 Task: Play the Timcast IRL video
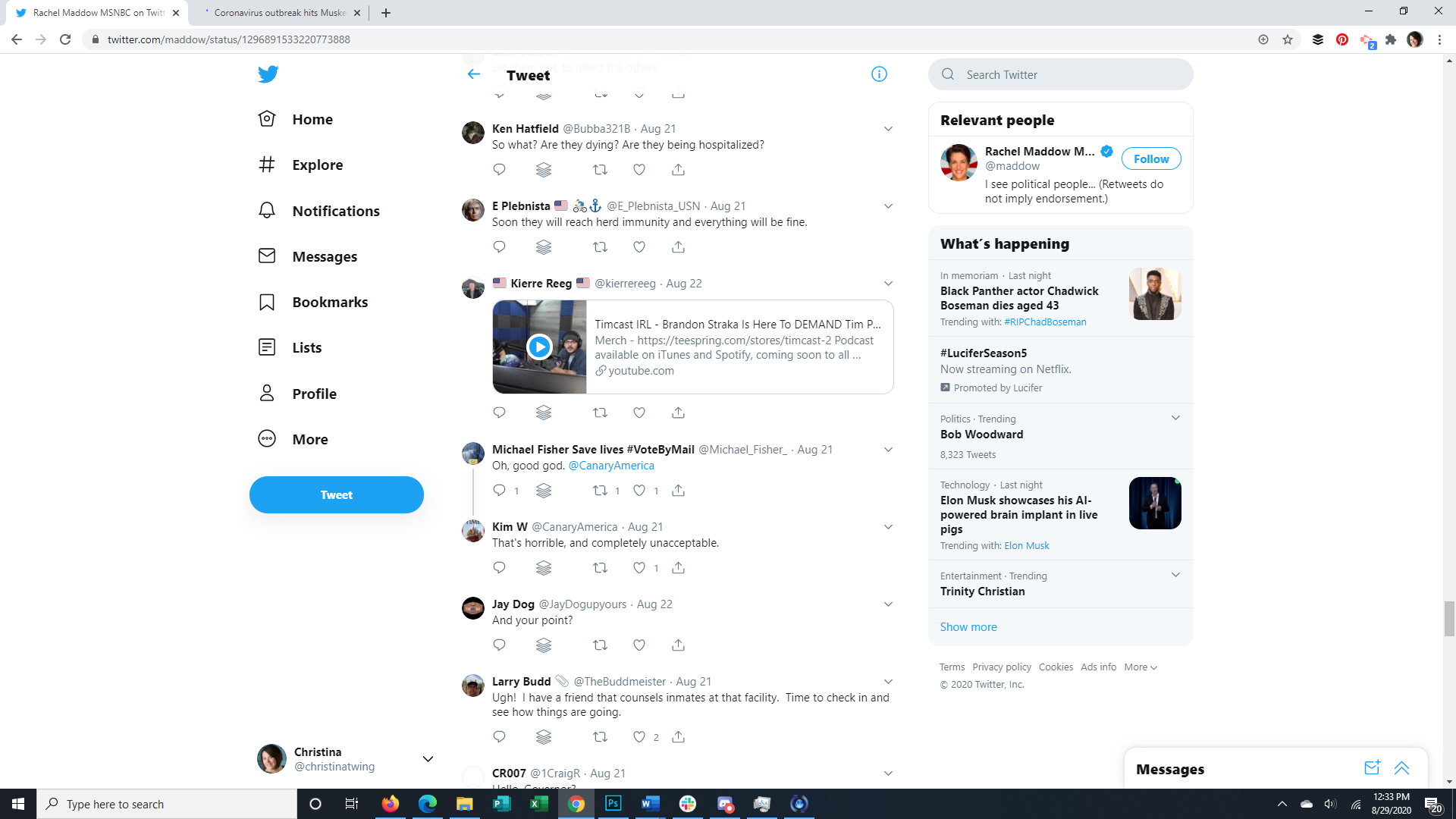pyautogui.click(x=539, y=347)
